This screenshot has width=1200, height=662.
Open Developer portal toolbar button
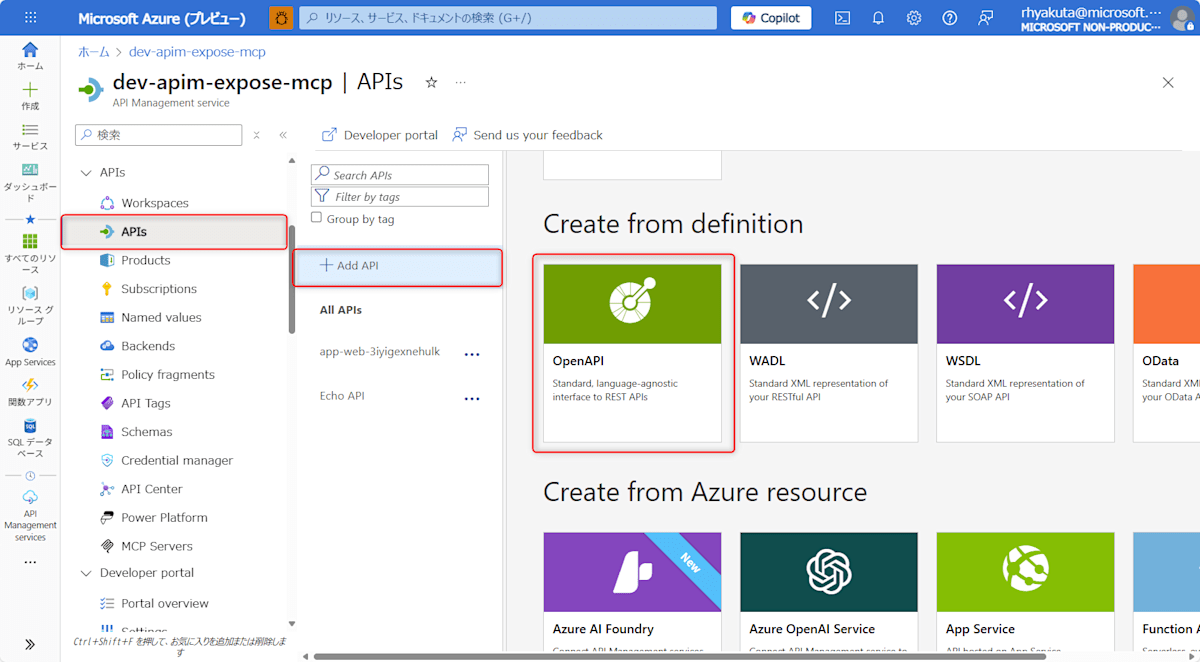(380, 135)
